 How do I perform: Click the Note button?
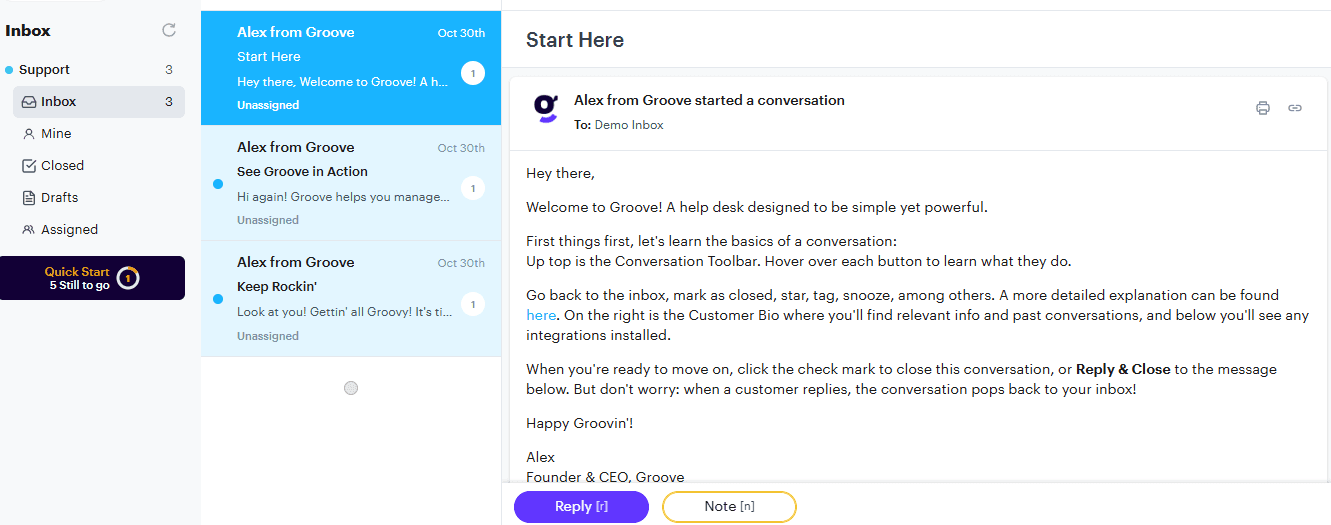tap(729, 507)
